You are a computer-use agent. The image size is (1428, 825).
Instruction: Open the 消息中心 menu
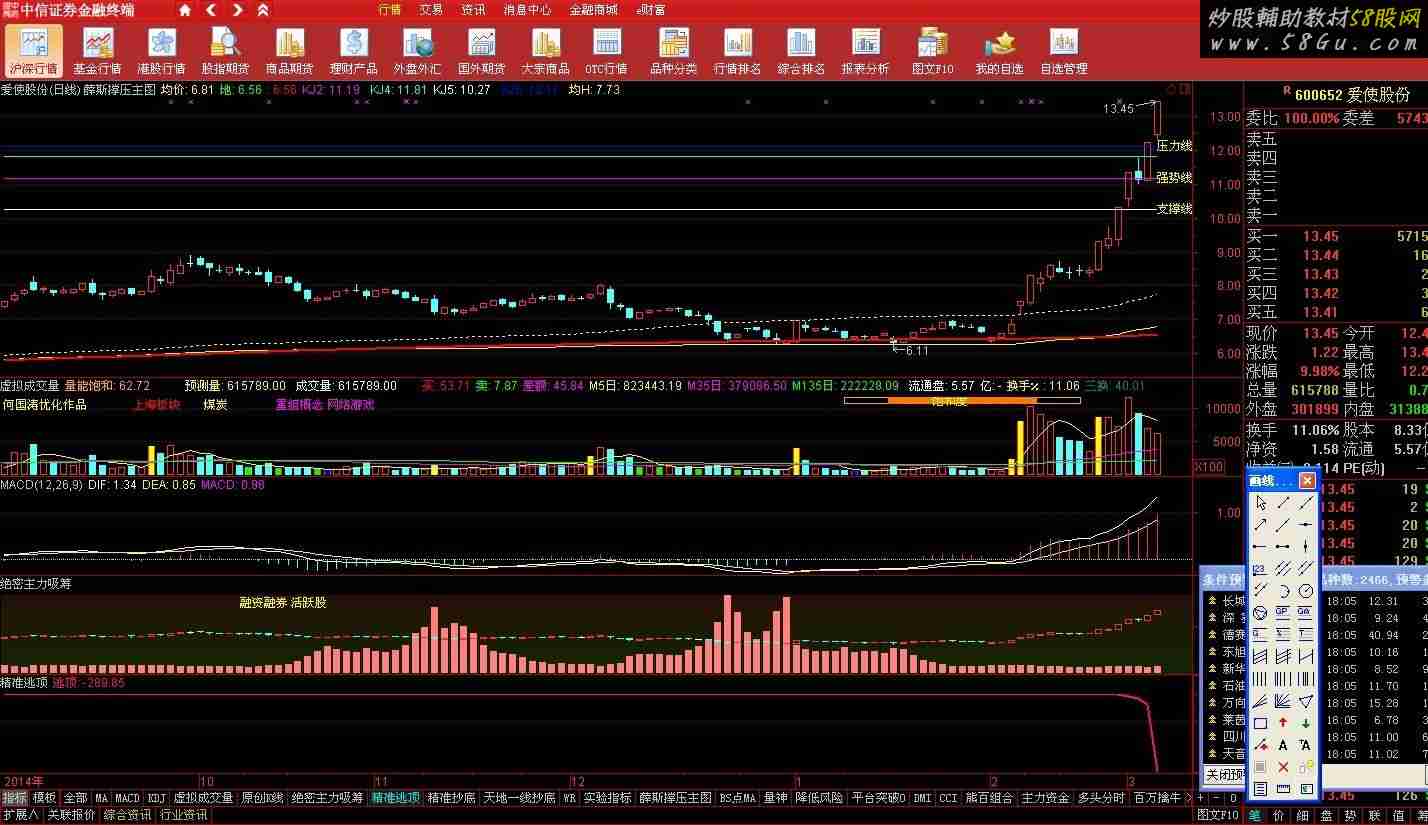pyautogui.click(x=527, y=10)
